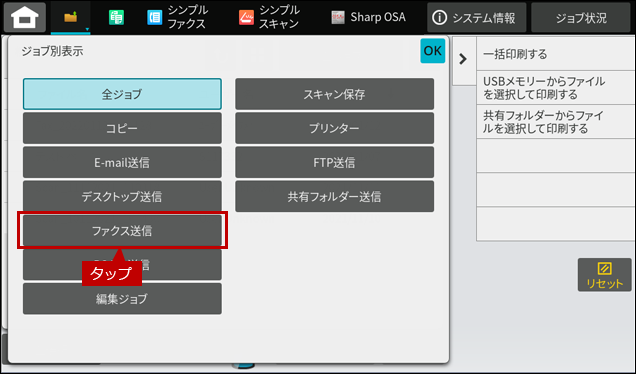This screenshot has width=636, height=374.
Task: Select E-mail送信 job filter
Action: (122, 162)
